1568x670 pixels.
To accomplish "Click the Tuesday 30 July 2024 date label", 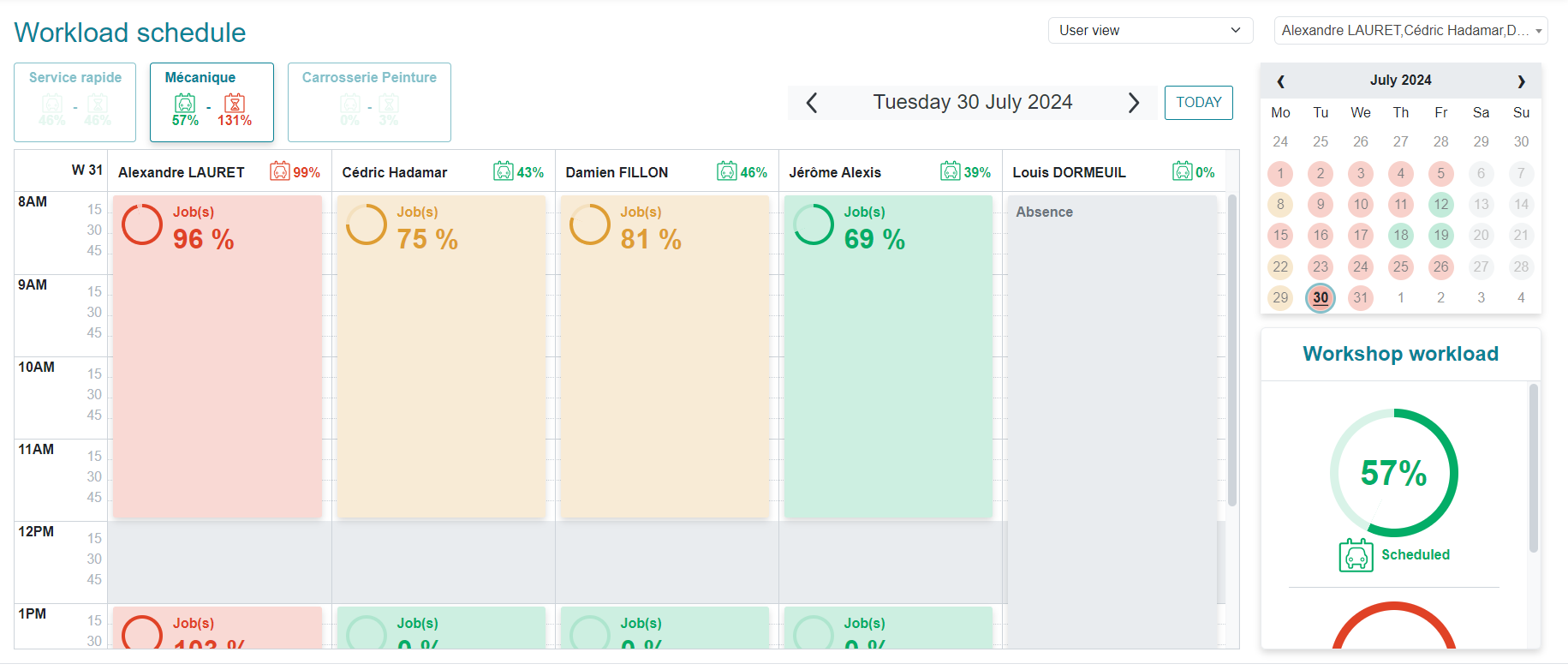I will coord(972,102).
